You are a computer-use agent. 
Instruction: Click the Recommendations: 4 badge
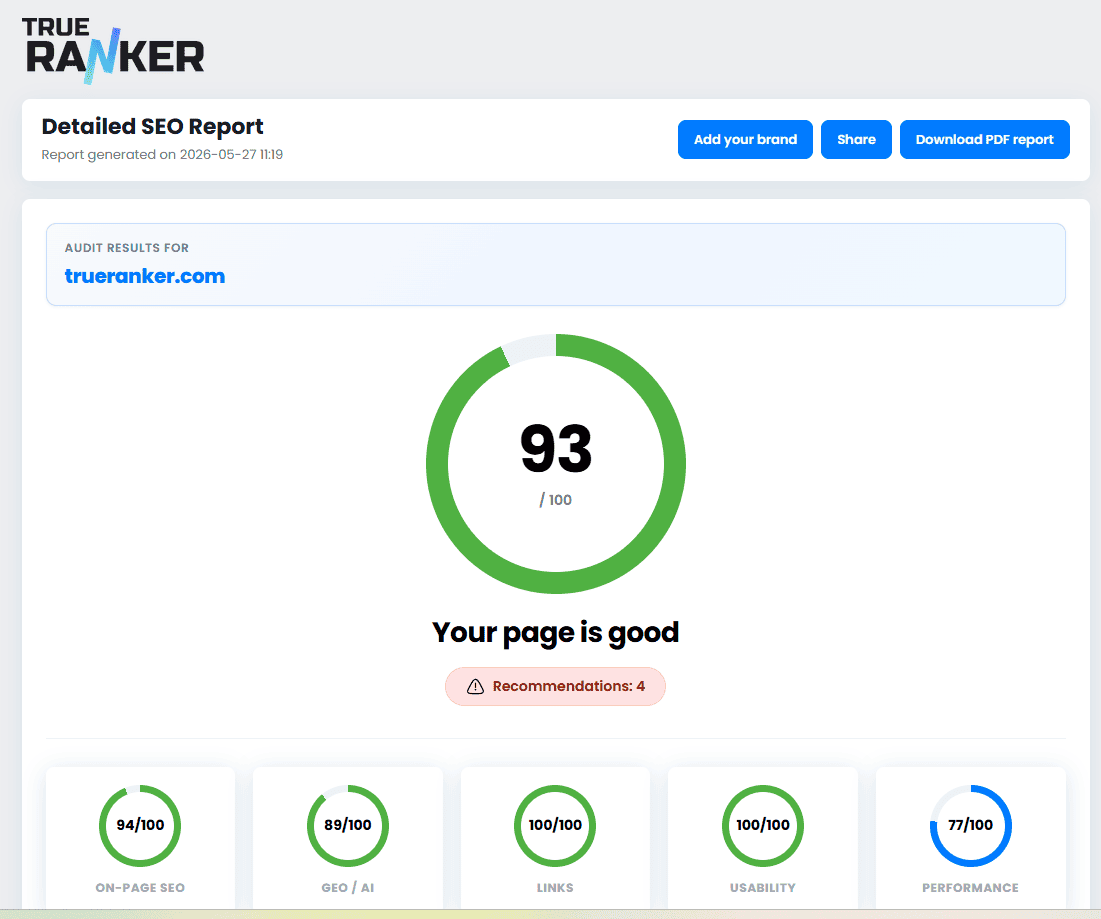click(x=555, y=686)
